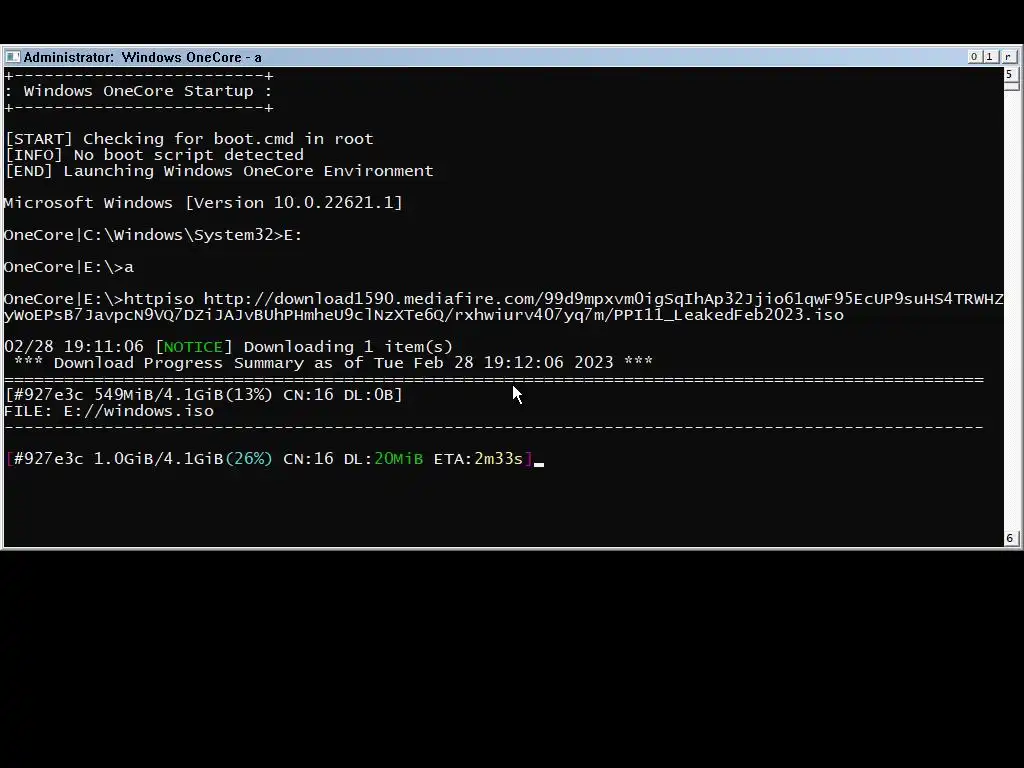Click the cyan '(26%)' percentage
Viewport: 1024px width, 768px height.
click(248, 458)
